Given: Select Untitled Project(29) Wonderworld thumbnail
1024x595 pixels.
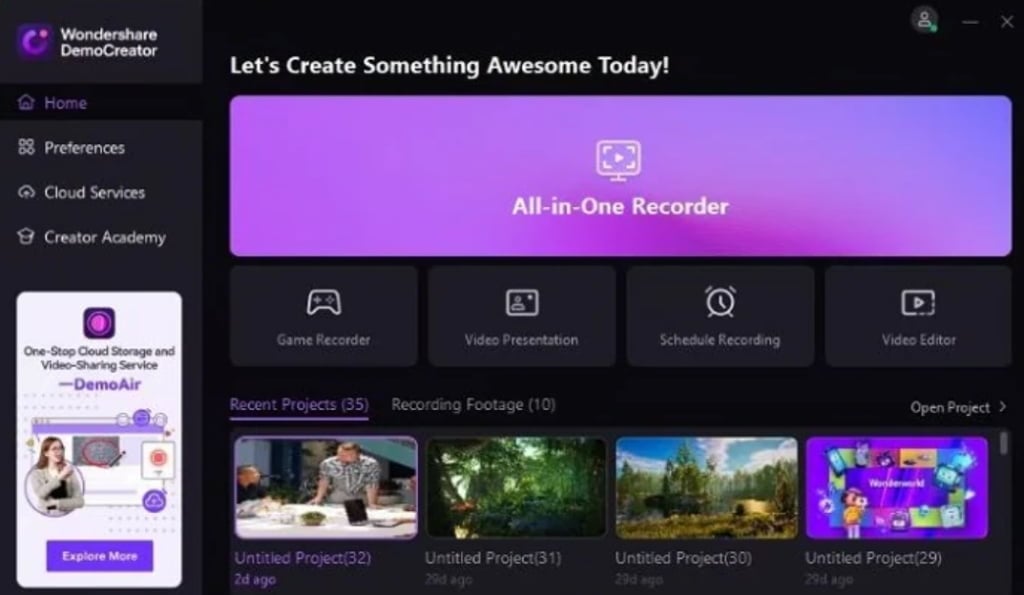Looking at the screenshot, I should click(896, 488).
